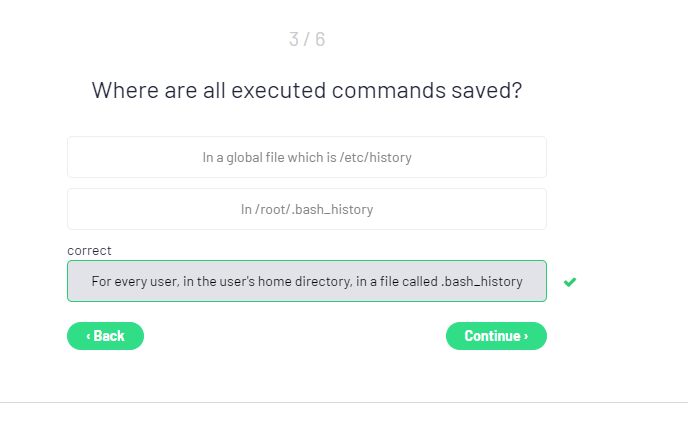Screen dimensions: 688x422
Task: Go back to the previous question
Action: pyautogui.click(x=105, y=336)
